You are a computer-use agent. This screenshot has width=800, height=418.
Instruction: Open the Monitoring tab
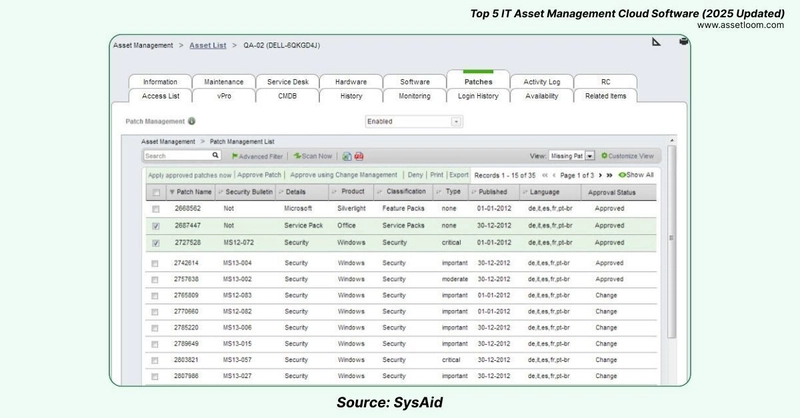pyautogui.click(x=414, y=96)
